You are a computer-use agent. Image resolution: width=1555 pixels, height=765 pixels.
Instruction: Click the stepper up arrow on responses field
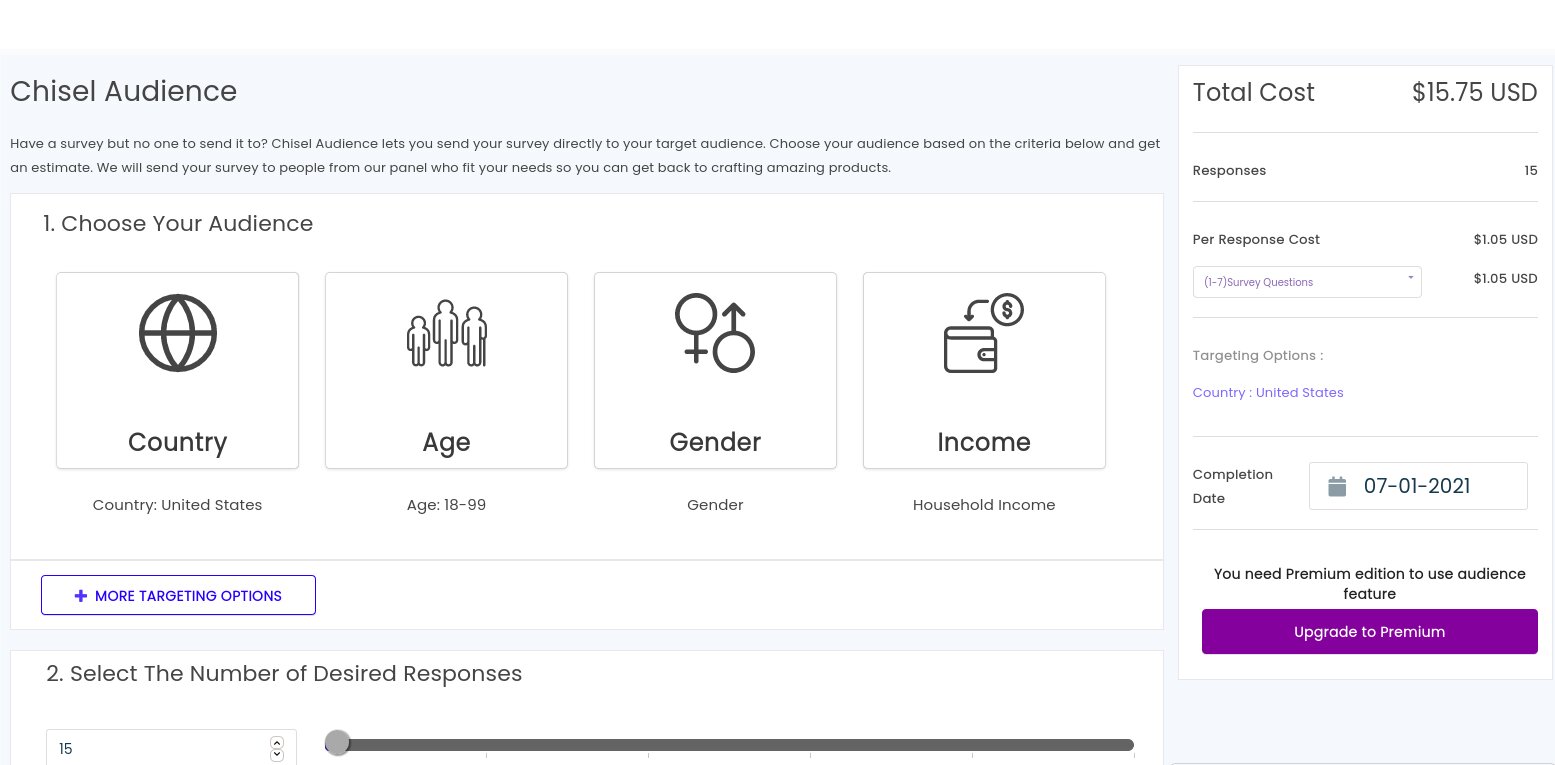pyautogui.click(x=277, y=742)
